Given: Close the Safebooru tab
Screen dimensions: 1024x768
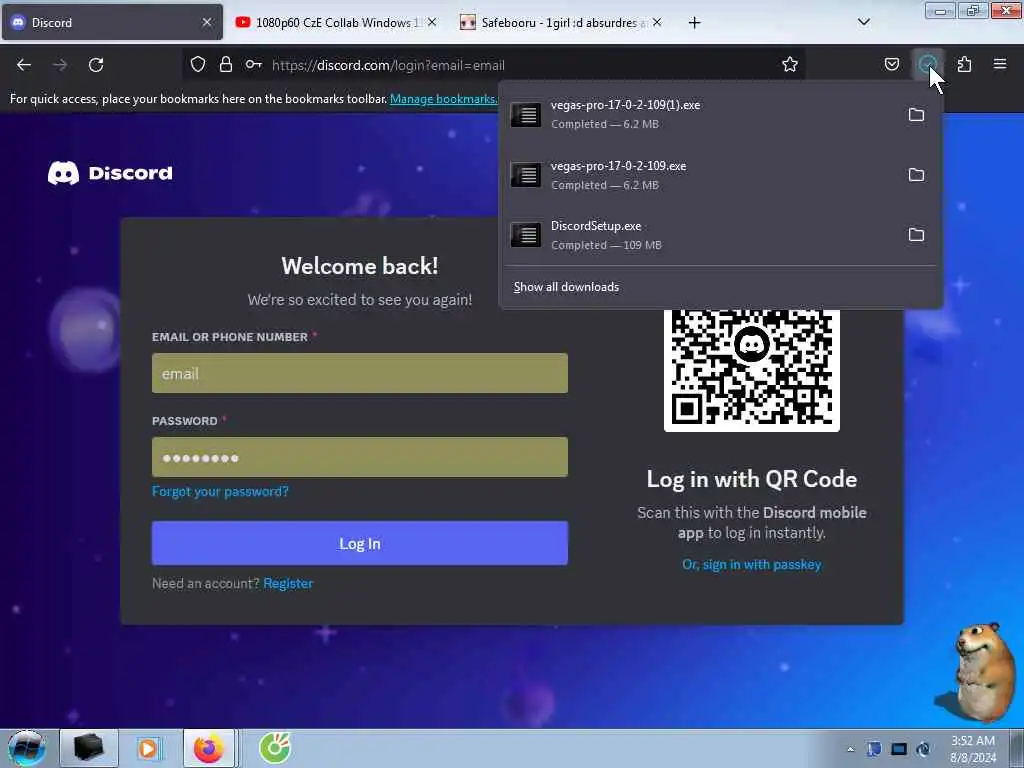Looking at the screenshot, I should [657, 22].
